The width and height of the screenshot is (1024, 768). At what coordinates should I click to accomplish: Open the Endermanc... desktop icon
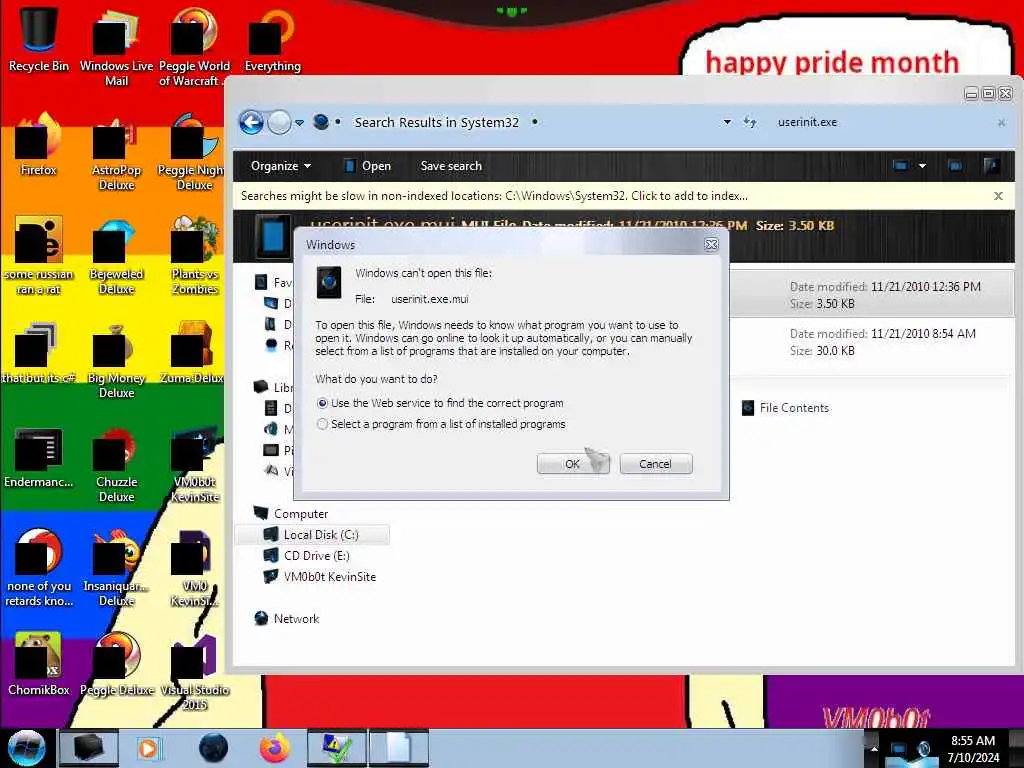(39, 457)
